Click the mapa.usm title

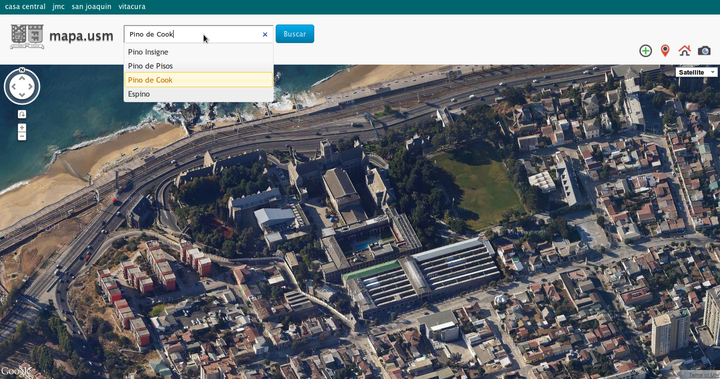[81, 36]
